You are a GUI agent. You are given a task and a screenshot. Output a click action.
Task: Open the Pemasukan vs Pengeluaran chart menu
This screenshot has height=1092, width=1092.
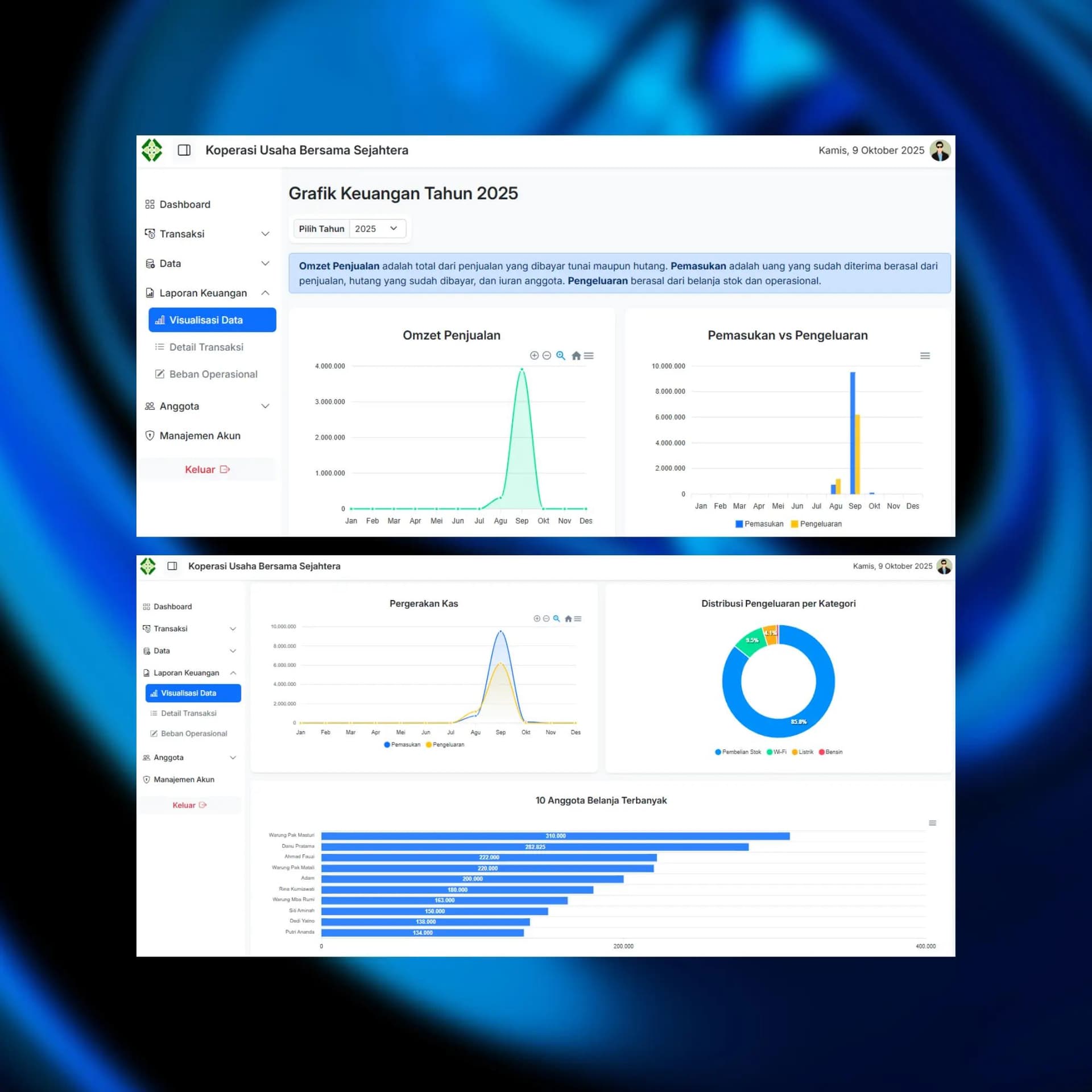(925, 355)
